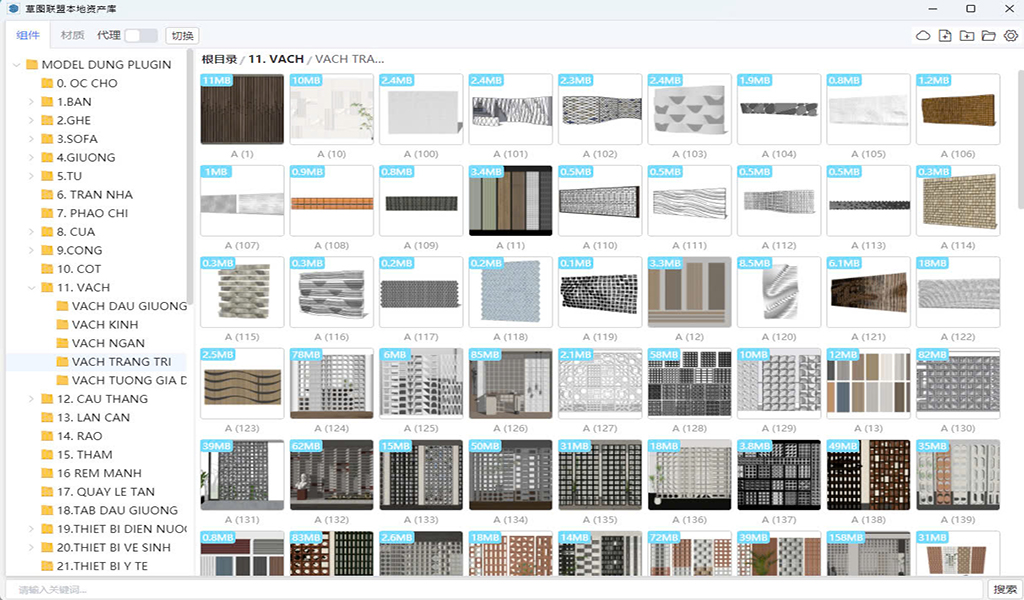Open settings with the gear icon
The width and height of the screenshot is (1024, 600).
(1011, 36)
